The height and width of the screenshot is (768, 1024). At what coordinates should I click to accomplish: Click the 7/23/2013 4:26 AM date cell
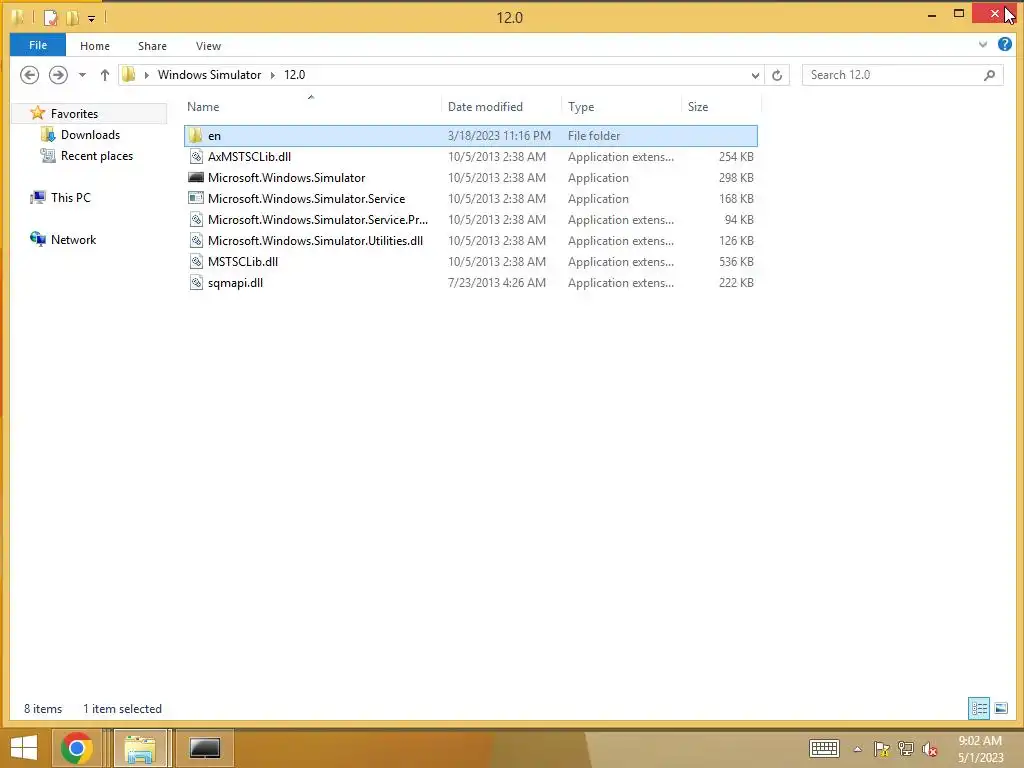(x=496, y=283)
